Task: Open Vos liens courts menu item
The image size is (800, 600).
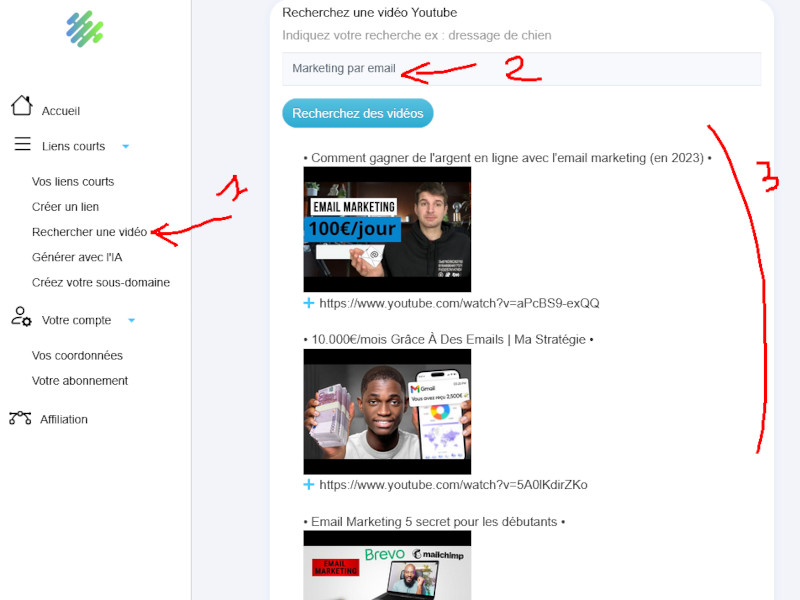Action: point(73,182)
